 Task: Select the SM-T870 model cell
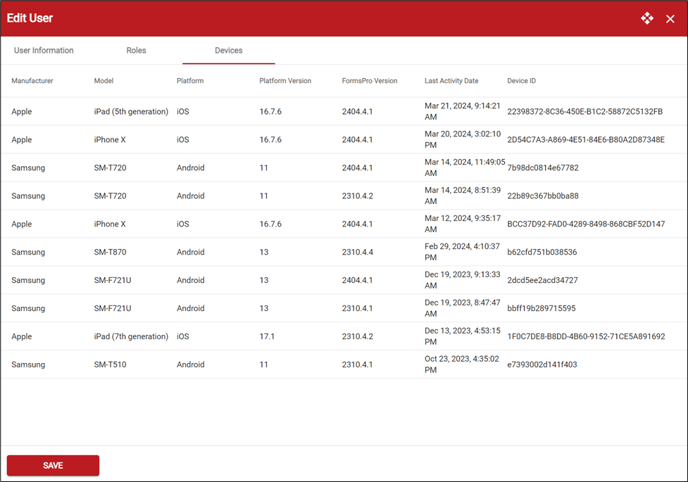click(110, 252)
